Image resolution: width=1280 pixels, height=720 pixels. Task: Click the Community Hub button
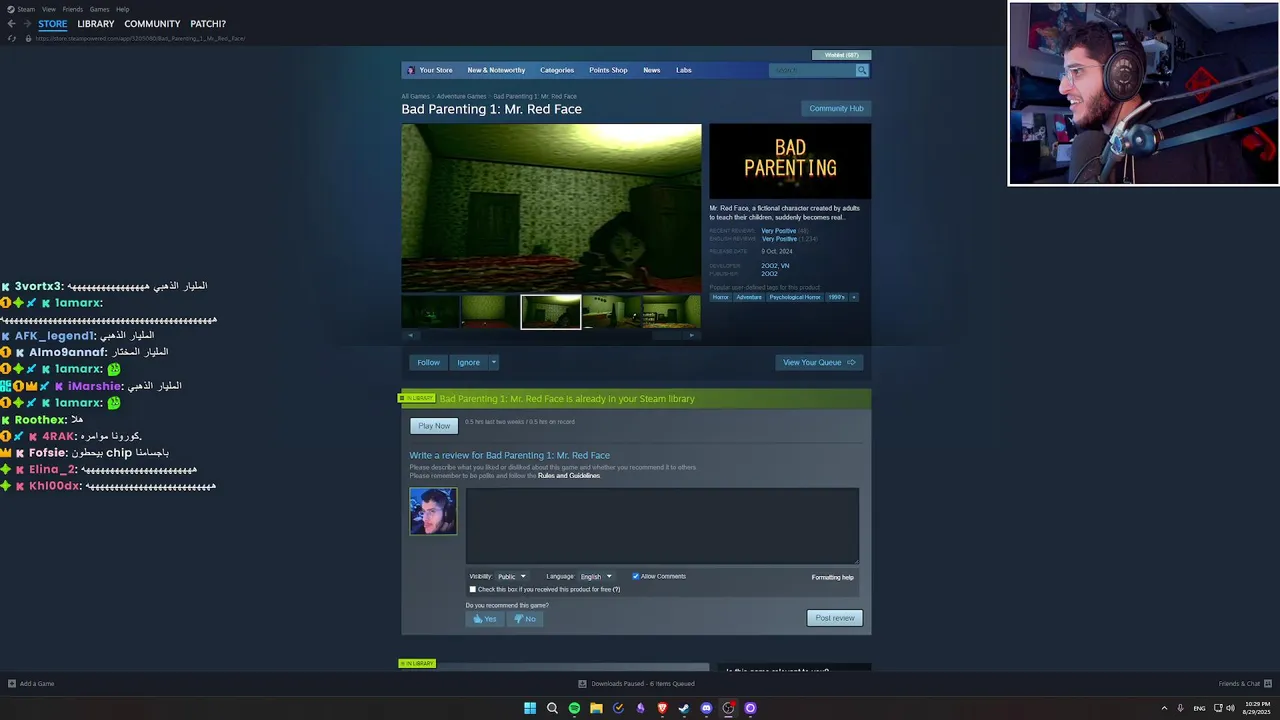[x=836, y=108]
